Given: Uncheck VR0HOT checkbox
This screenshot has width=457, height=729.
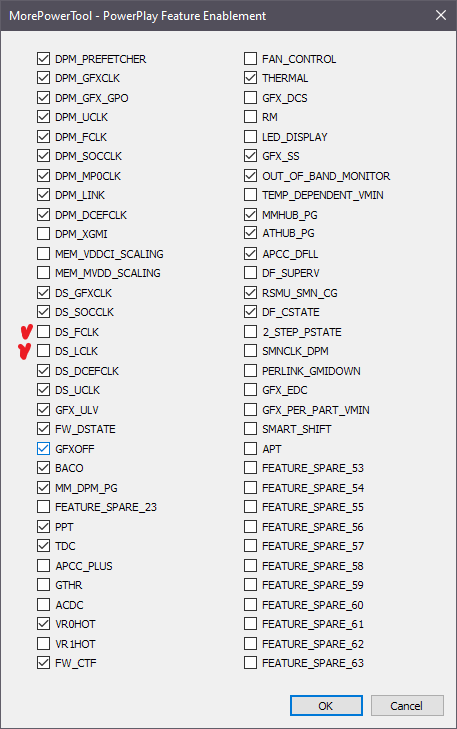Looking at the screenshot, I should (43, 624).
